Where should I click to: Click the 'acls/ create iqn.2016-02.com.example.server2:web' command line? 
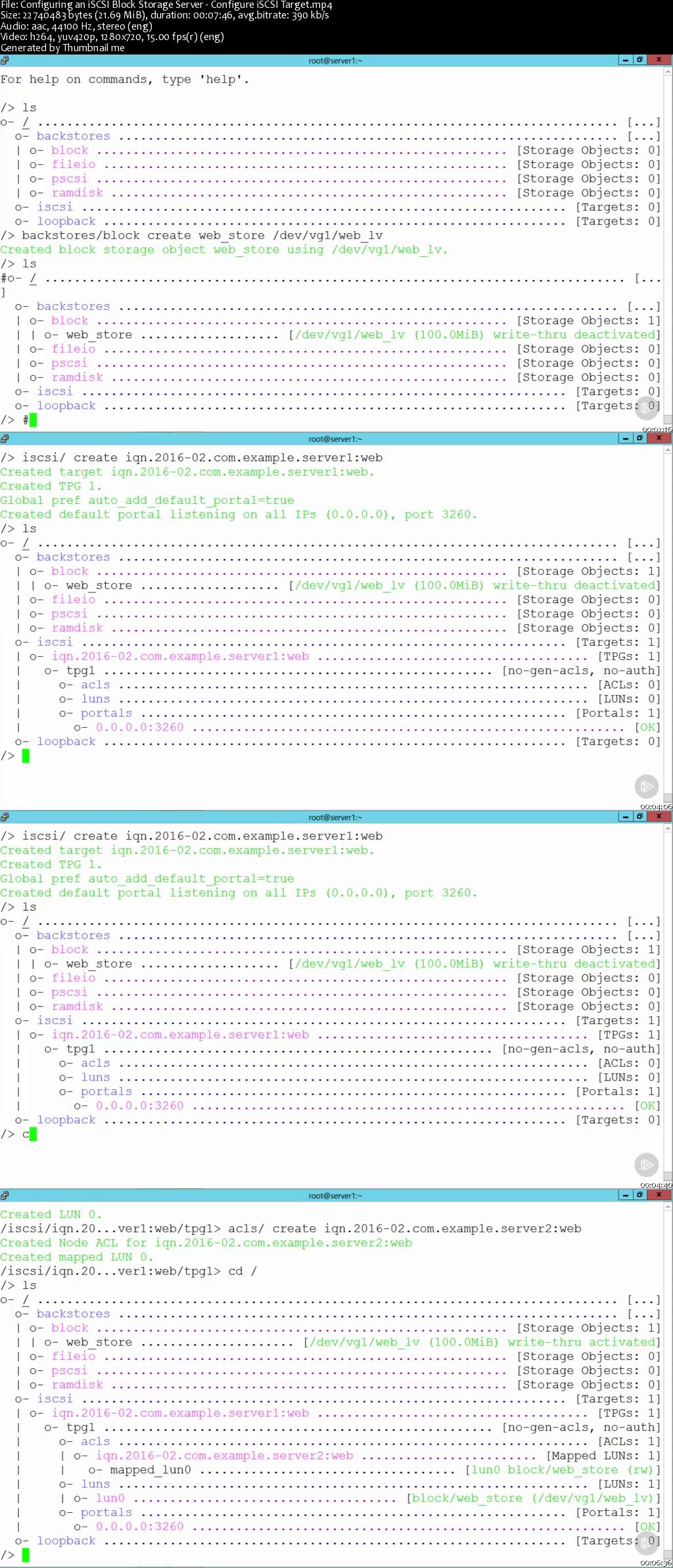(x=290, y=1228)
